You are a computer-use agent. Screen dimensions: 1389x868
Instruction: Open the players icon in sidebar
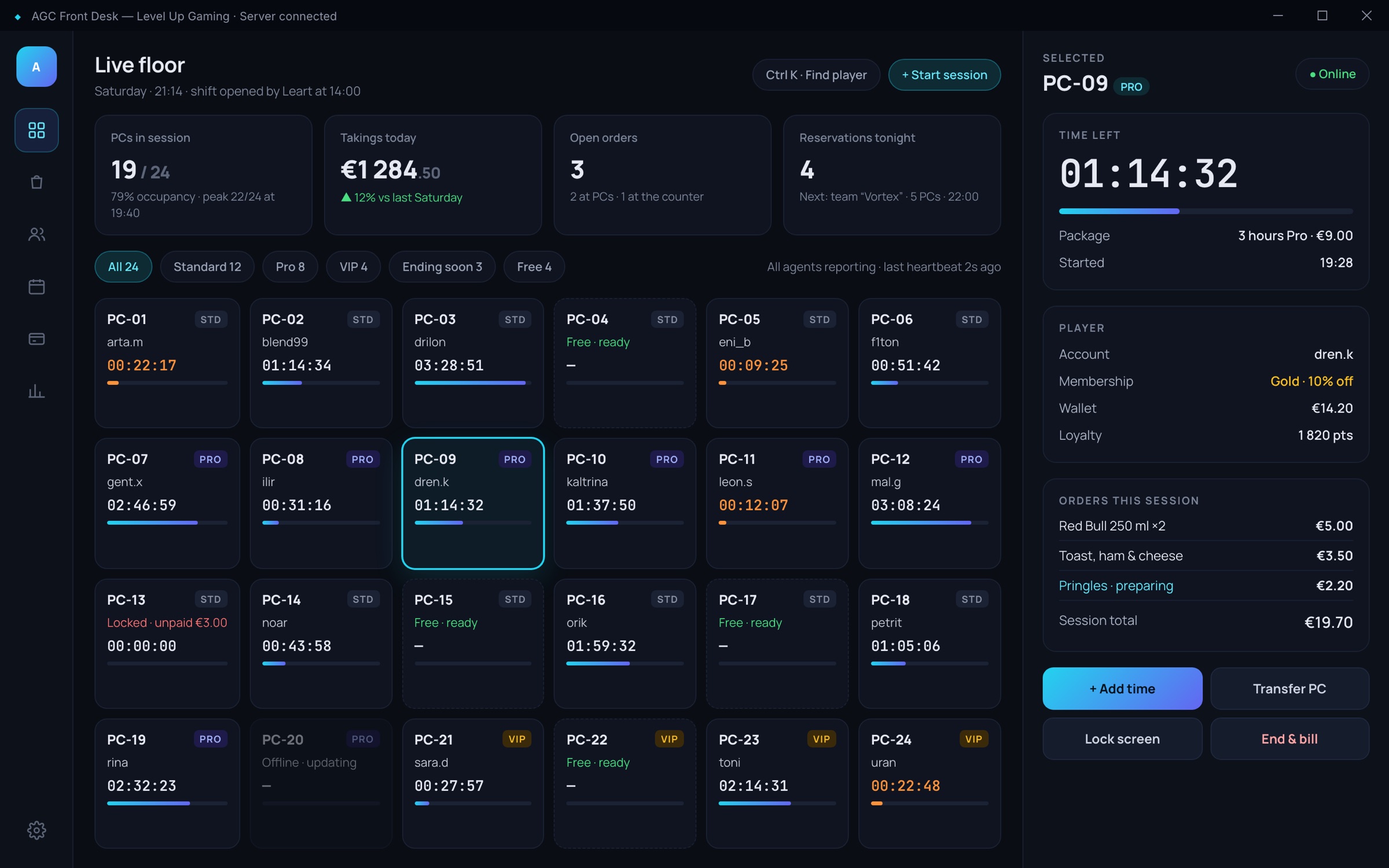click(x=36, y=234)
